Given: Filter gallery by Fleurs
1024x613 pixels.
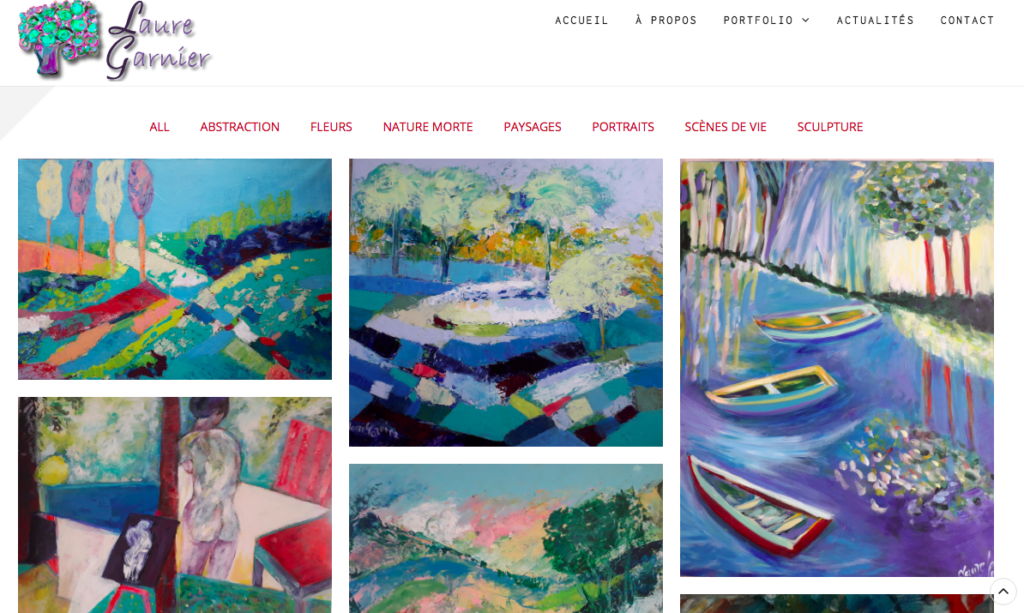Looking at the screenshot, I should 331,127.
